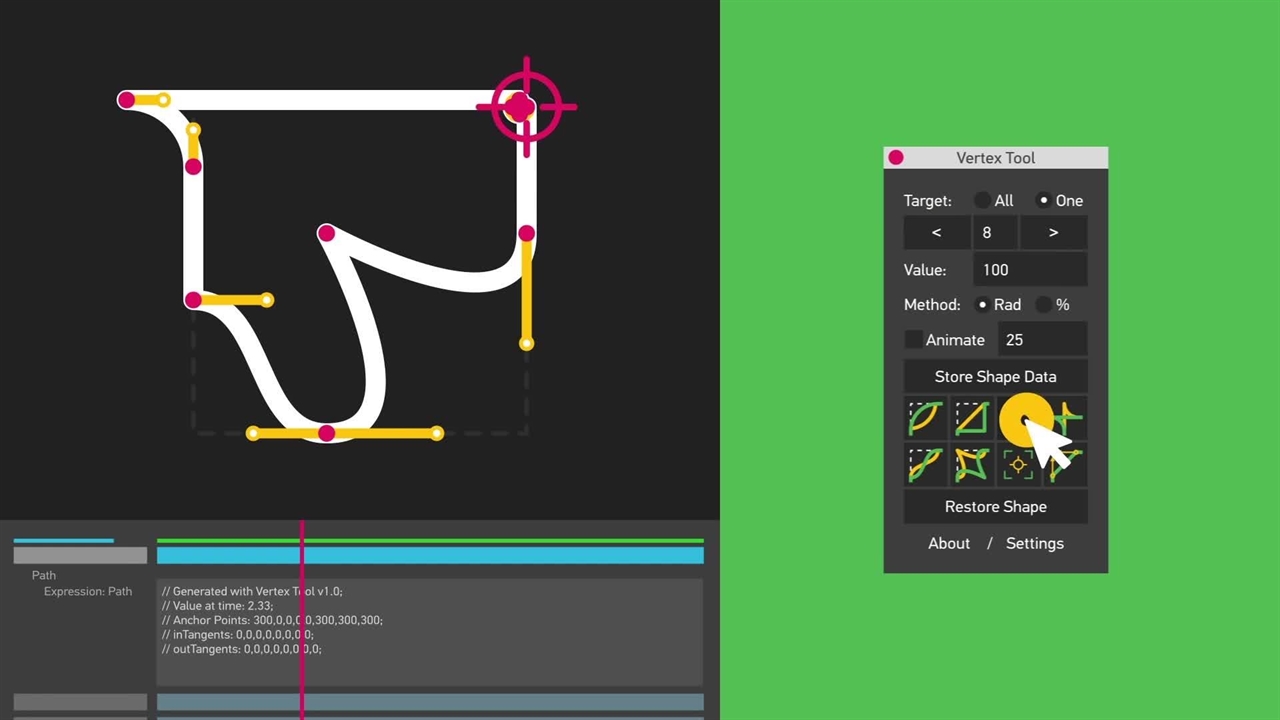The width and height of the screenshot is (1280, 720).
Task: Select the S-curve corner preset icon
Action: tap(925, 464)
